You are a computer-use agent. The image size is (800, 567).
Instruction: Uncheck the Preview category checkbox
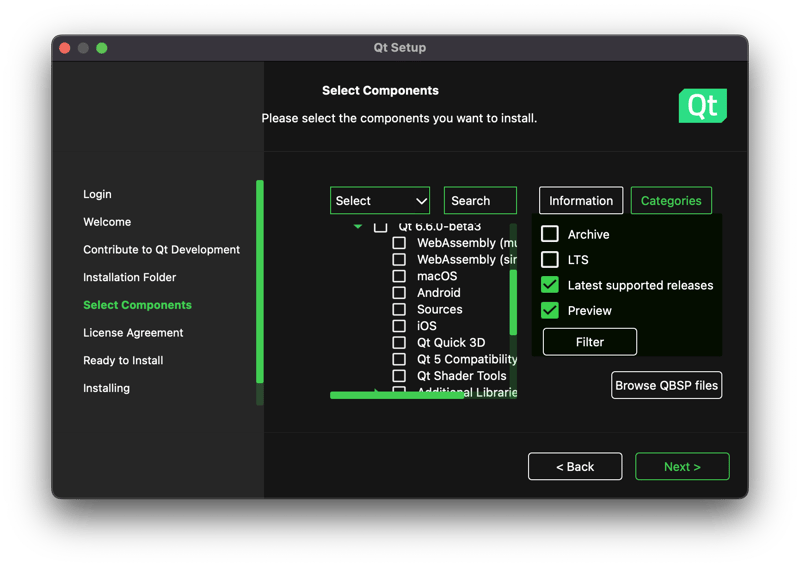(x=549, y=310)
